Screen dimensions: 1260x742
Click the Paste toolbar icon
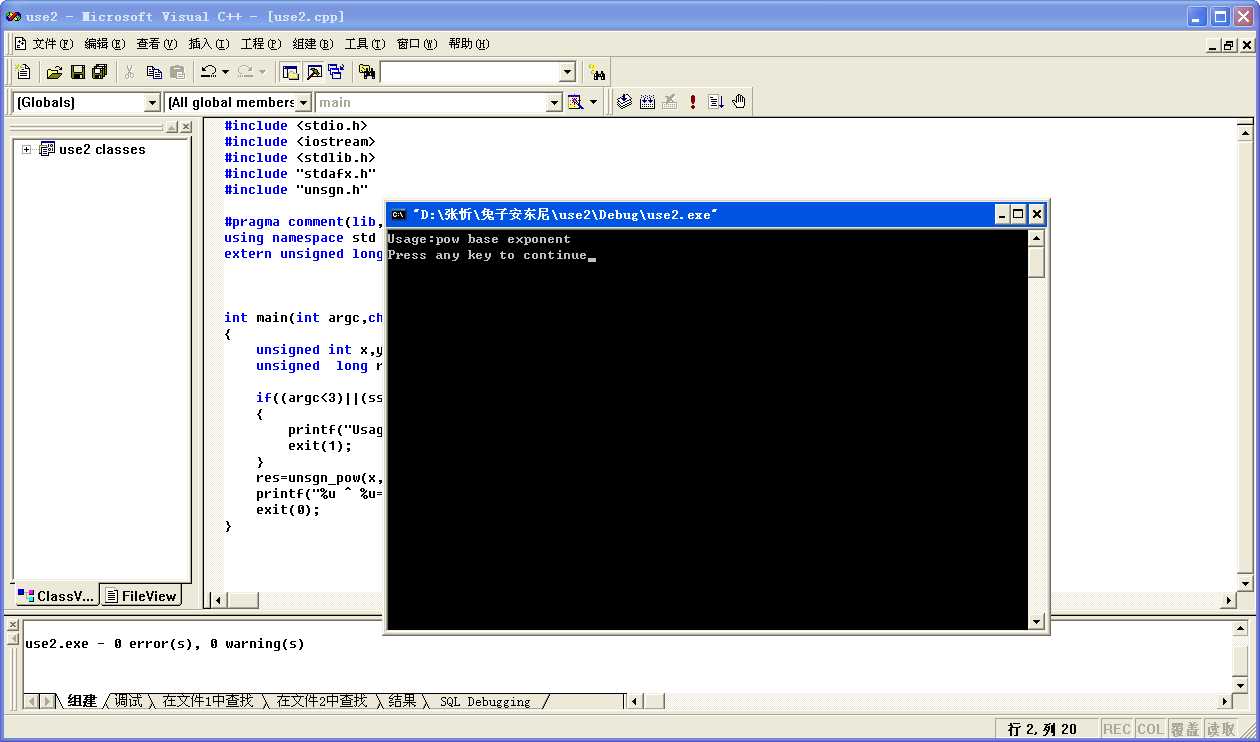click(x=177, y=72)
